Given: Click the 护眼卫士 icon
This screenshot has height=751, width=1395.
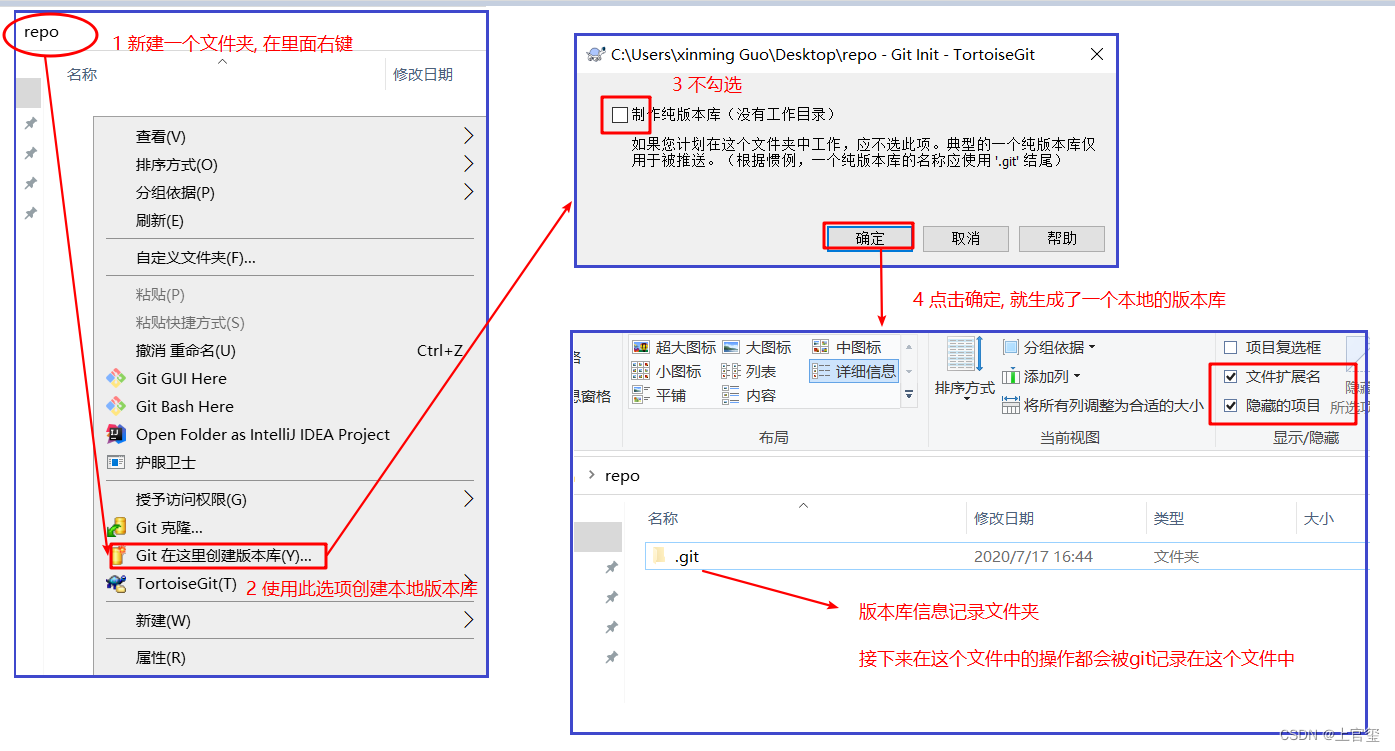Looking at the screenshot, I should [x=117, y=462].
